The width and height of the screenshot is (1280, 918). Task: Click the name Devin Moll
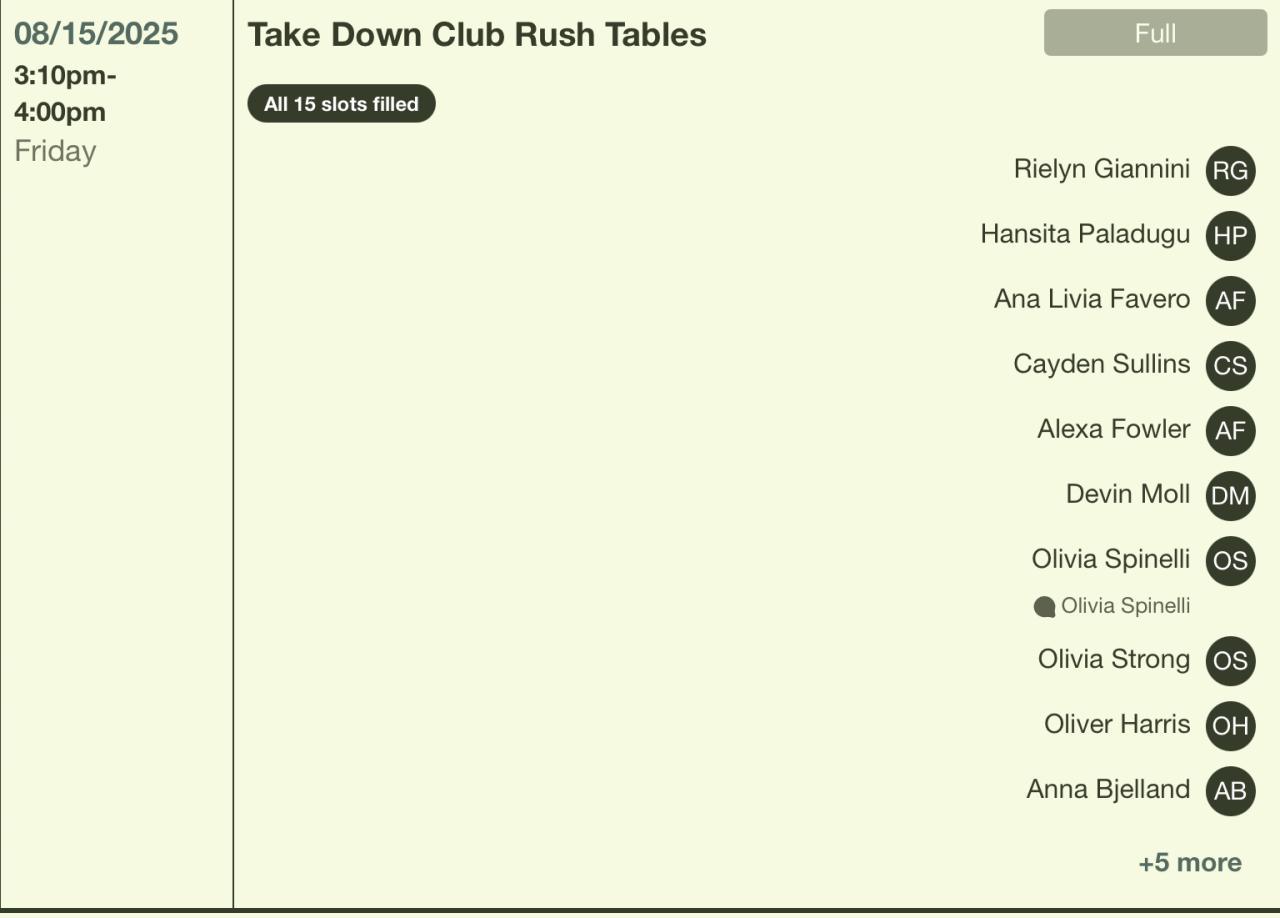click(x=1128, y=494)
